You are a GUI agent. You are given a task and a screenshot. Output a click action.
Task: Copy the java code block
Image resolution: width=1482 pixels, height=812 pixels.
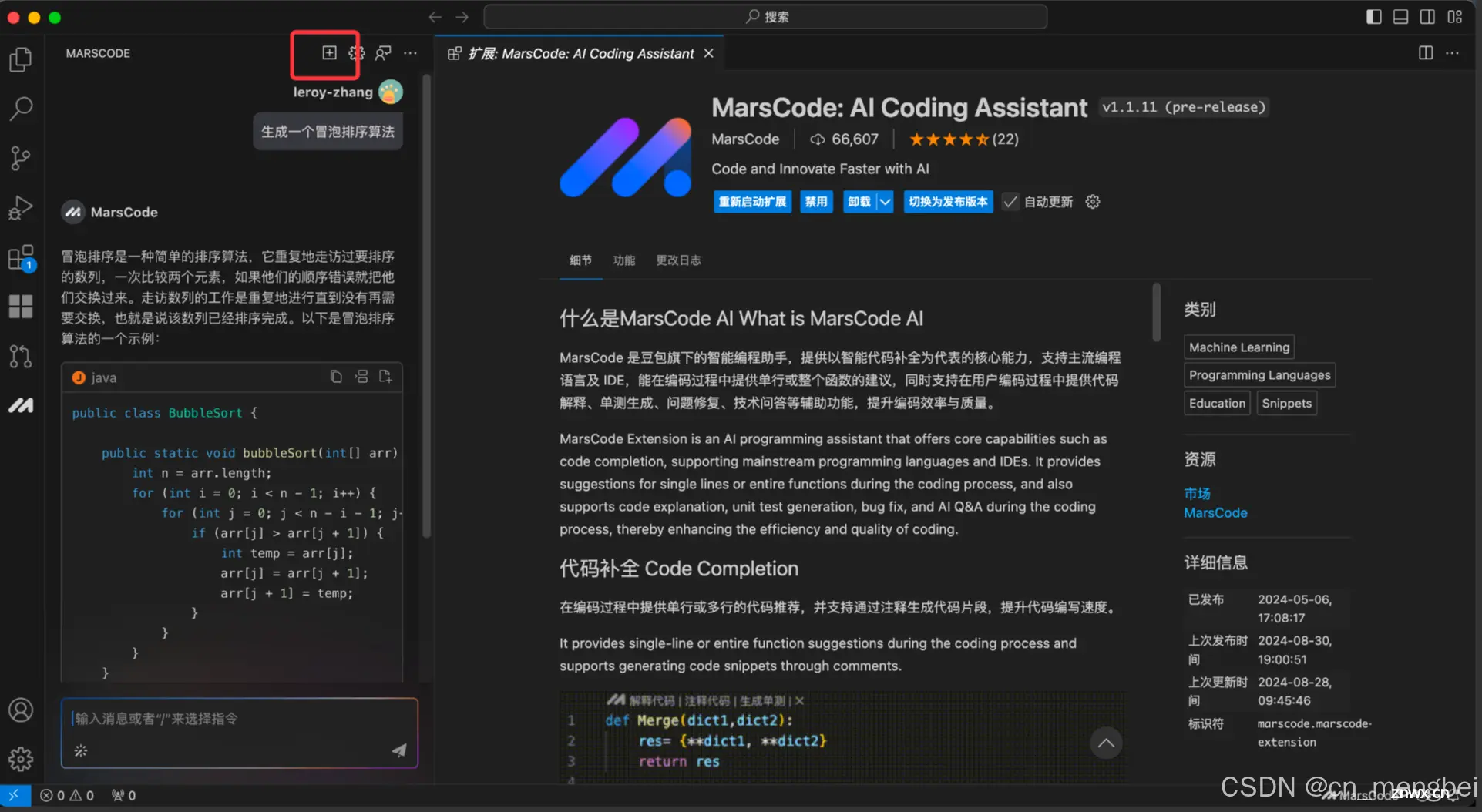(336, 377)
